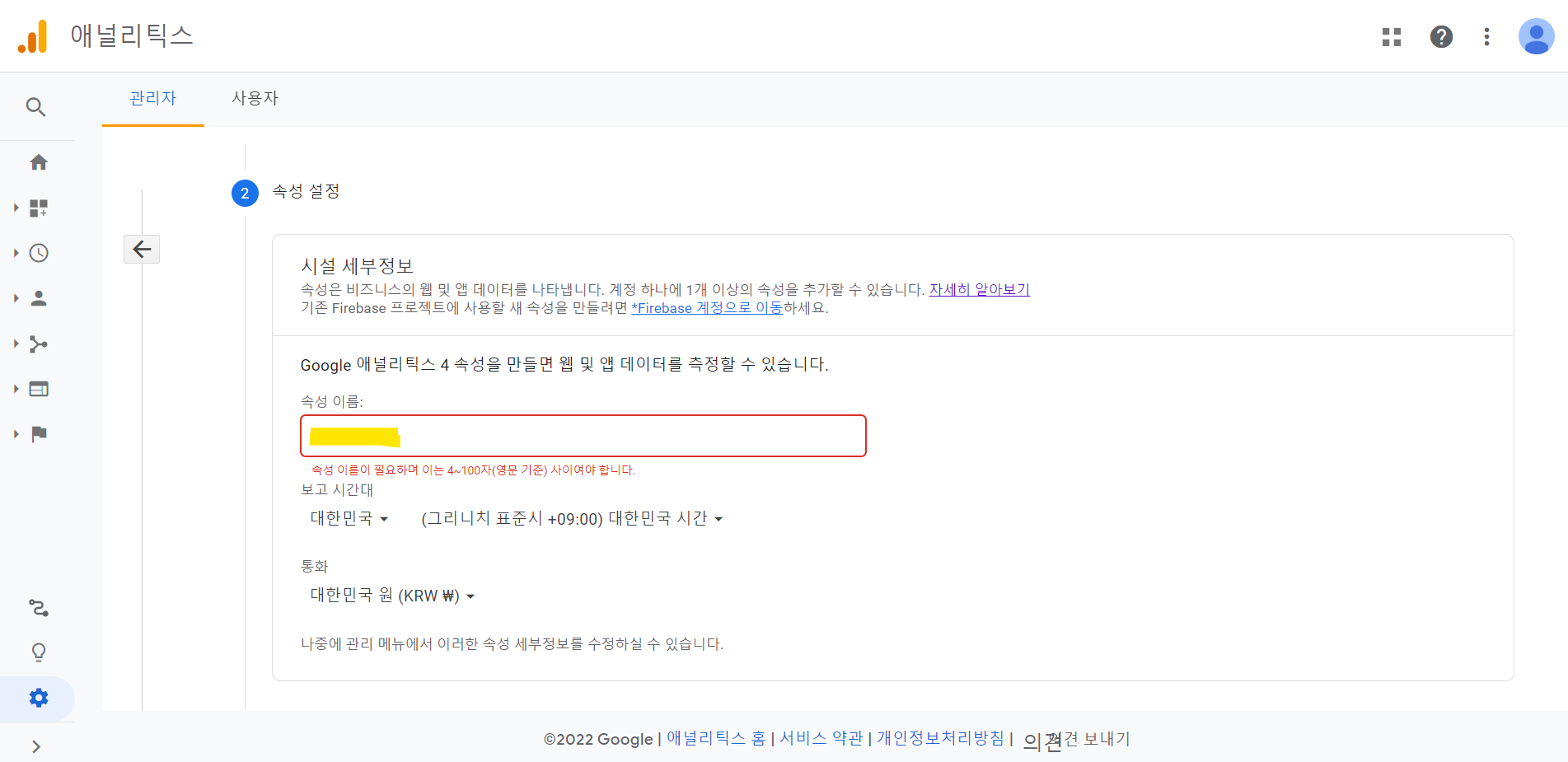Screen dimensions: 1568x762
Task: Open the Customization dashboards icon in sidebar
Action: pyautogui.click(x=39, y=208)
